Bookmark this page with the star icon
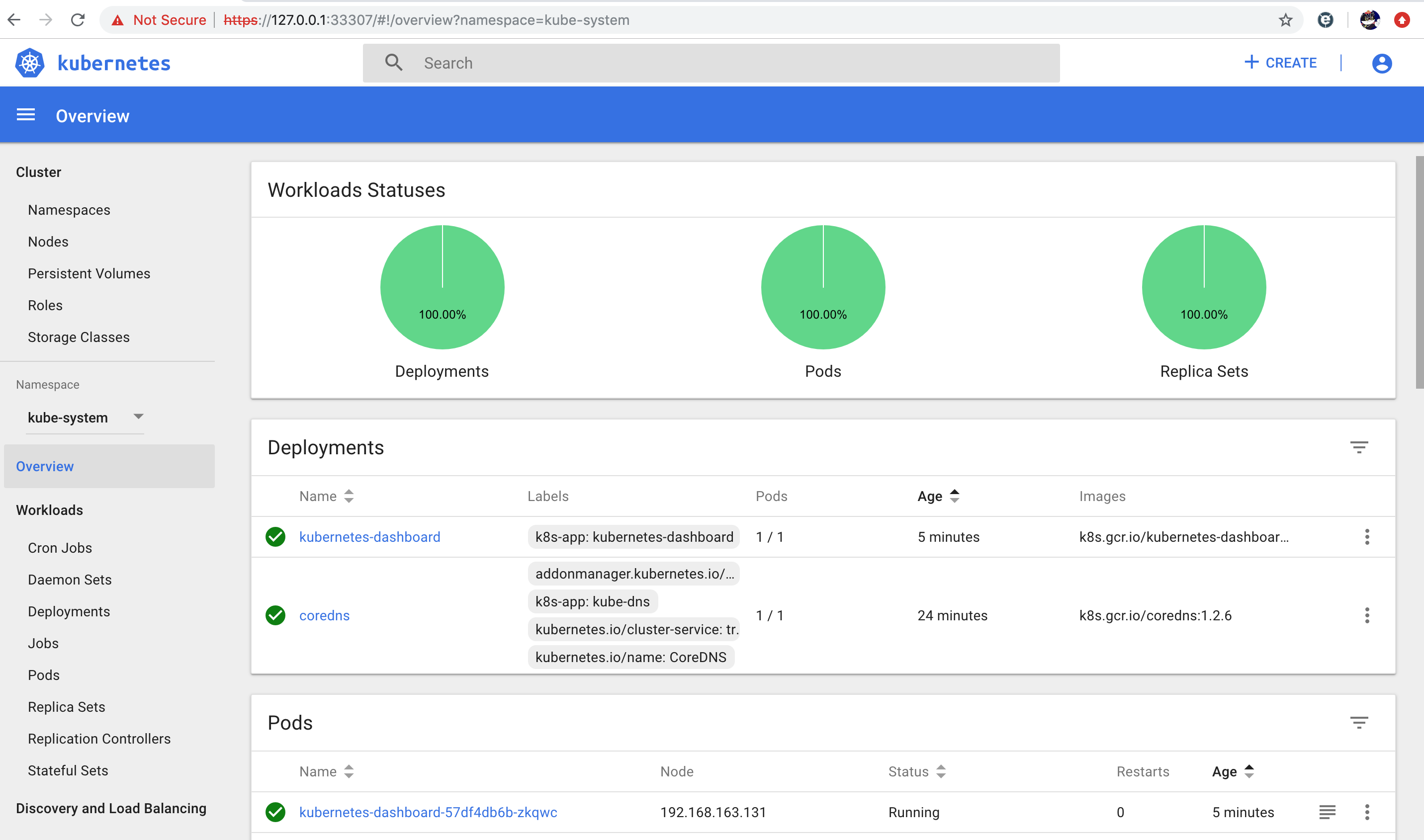Screen dimensions: 1424x840 tap(1285, 20)
